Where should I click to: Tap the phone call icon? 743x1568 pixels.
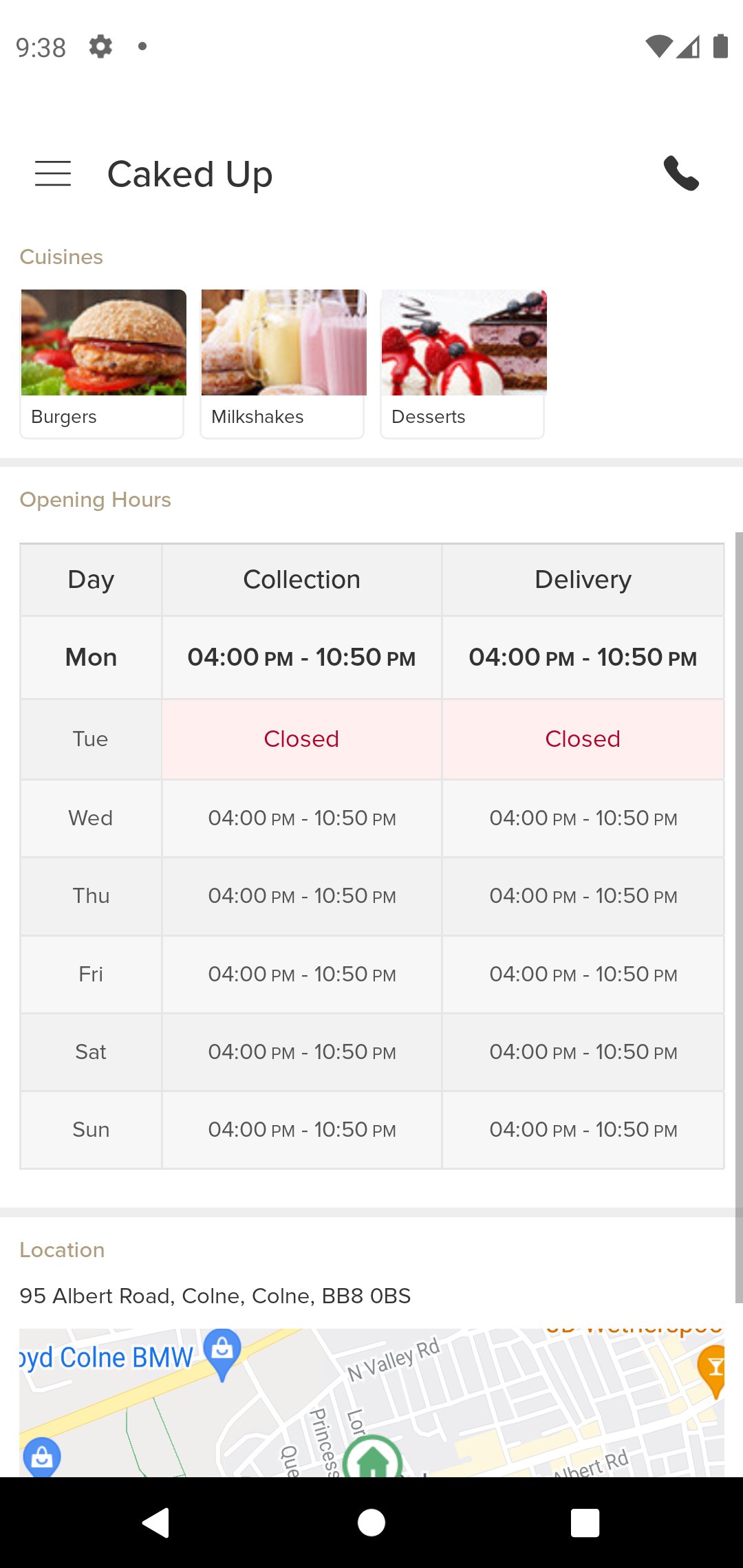681,173
